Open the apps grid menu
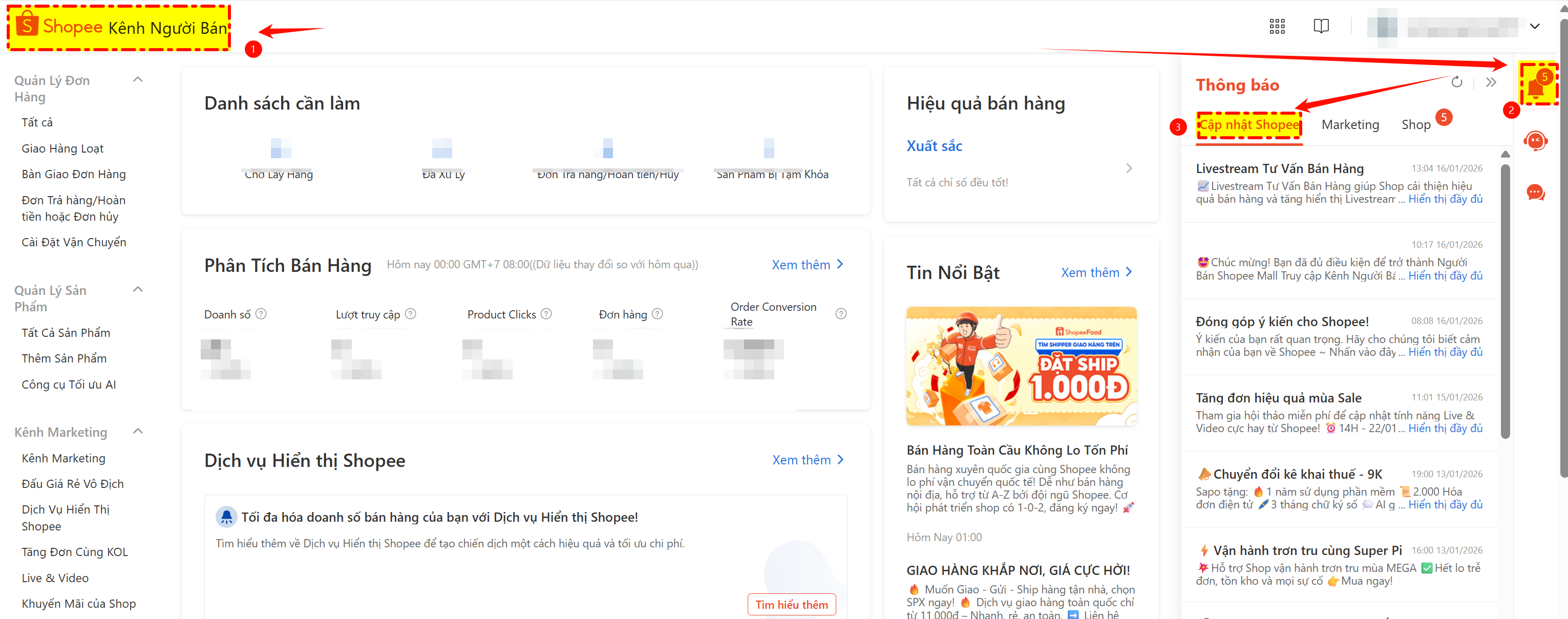Screen dimensions: 1568x619 pyautogui.click(x=1277, y=26)
